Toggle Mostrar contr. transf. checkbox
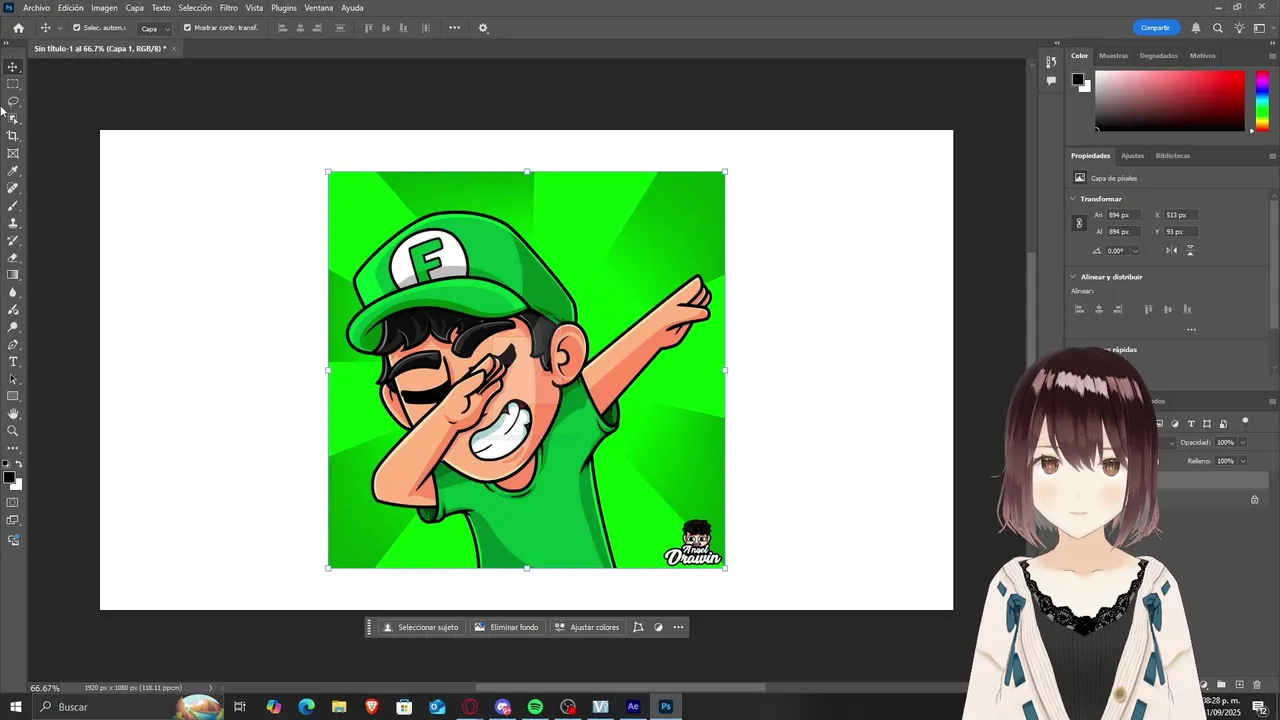The width and height of the screenshot is (1280, 720). 187,28
